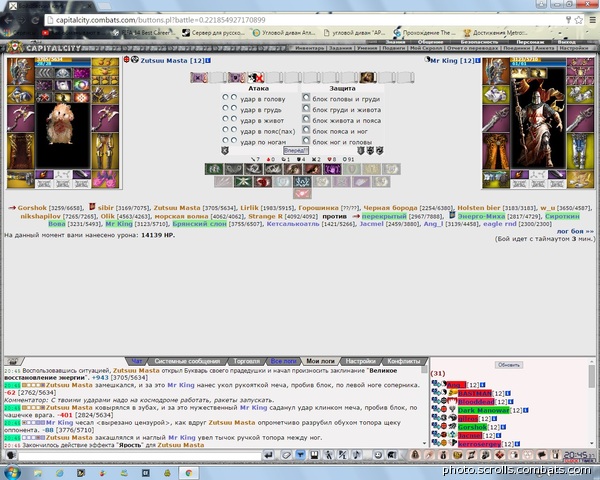Open the smiley emoticons icon
600x480 pixels.
[378, 455]
